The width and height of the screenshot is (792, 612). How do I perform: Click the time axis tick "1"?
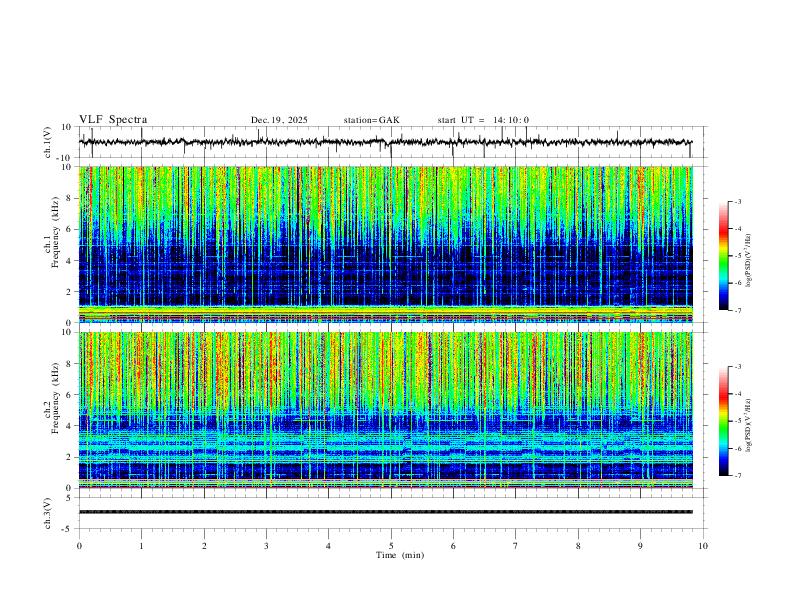(141, 546)
